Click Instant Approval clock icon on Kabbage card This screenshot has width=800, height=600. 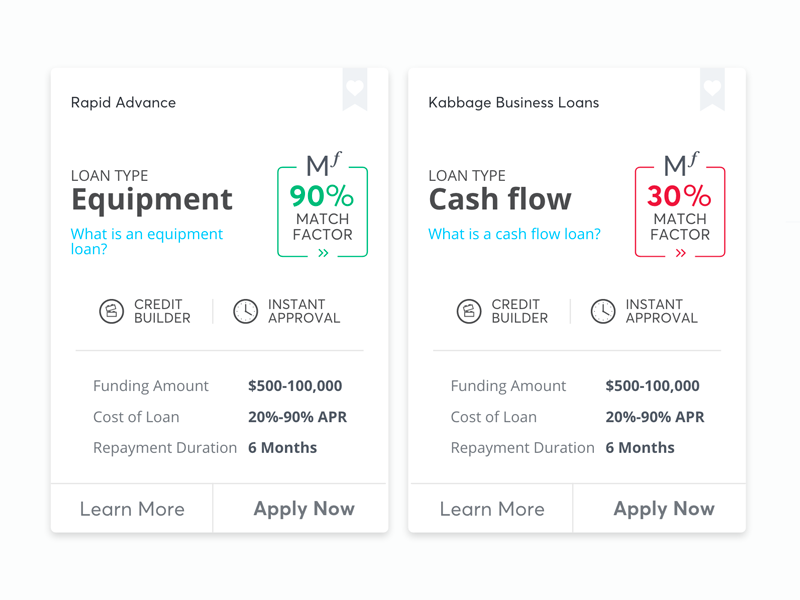pyautogui.click(x=603, y=311)
